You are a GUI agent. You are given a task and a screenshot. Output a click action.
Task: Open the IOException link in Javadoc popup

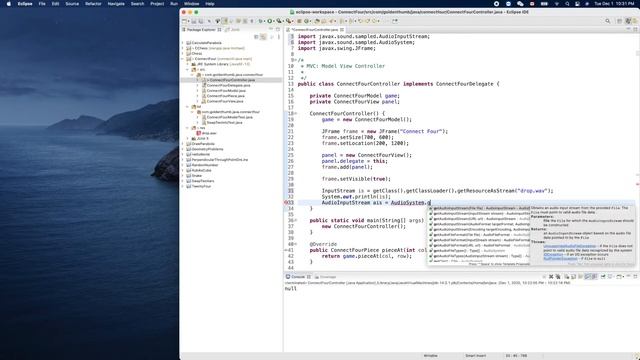[553, 254]
